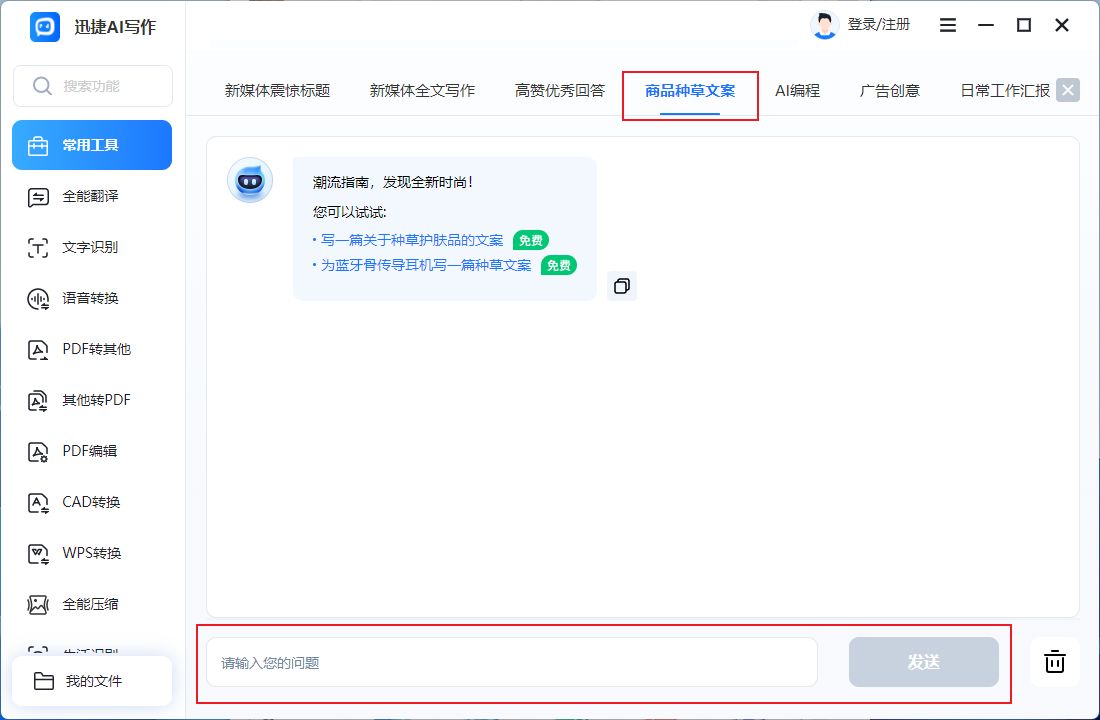Try 为蓝牙骨传导耳机写一篇种草文案 suggestion
Screen dimensions: 1100x720
[426, 266]
